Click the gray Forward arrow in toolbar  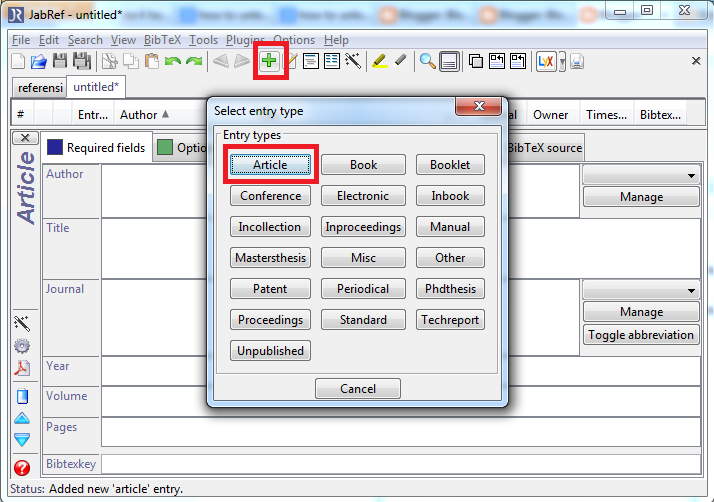click(x=242, y=61)
